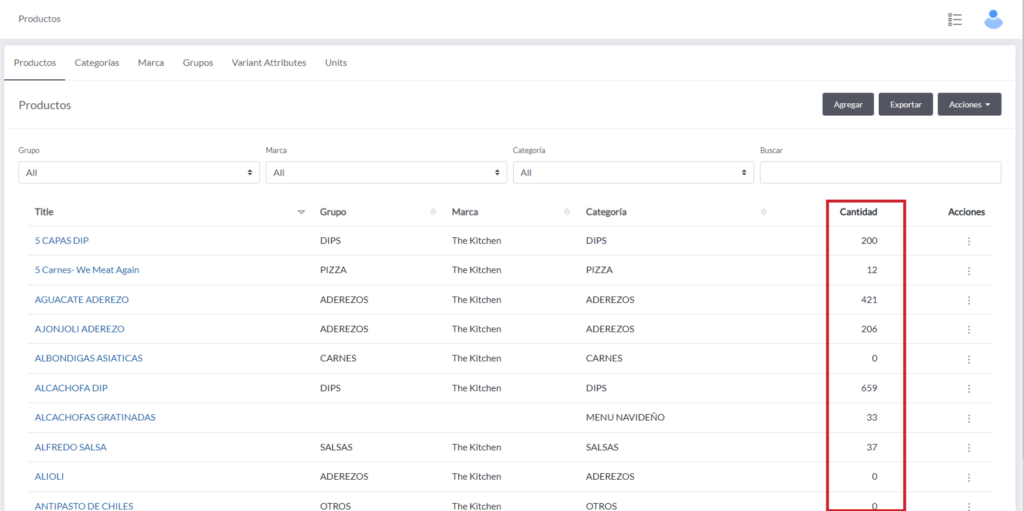Open actions menu for ALFREDO SALSA row

click(x=968, y=447)
